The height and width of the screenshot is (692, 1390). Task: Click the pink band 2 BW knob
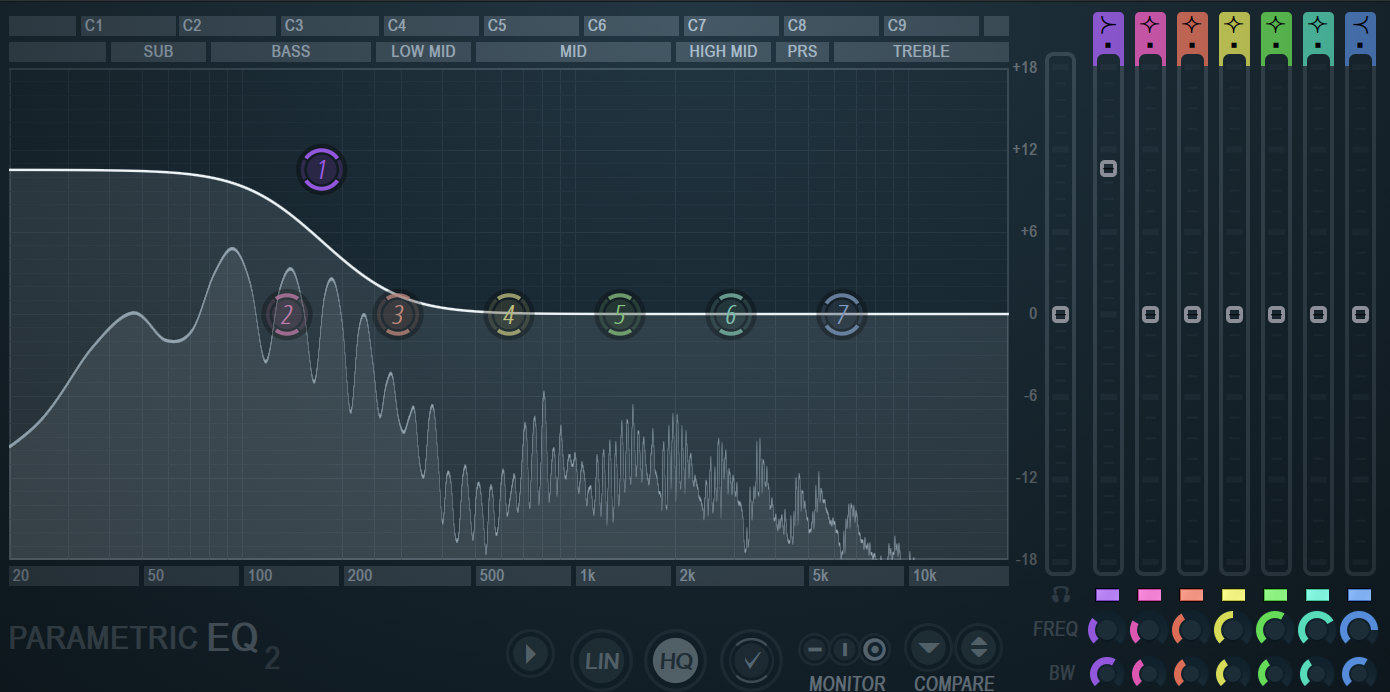(1149, 672)
